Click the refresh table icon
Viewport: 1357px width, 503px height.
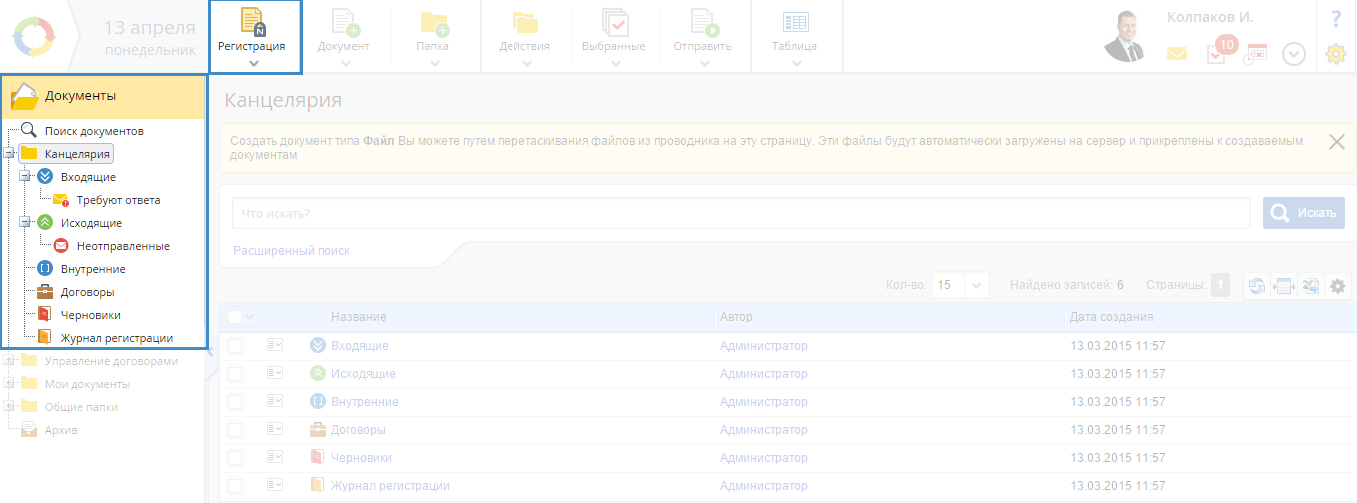[1255, 287]
